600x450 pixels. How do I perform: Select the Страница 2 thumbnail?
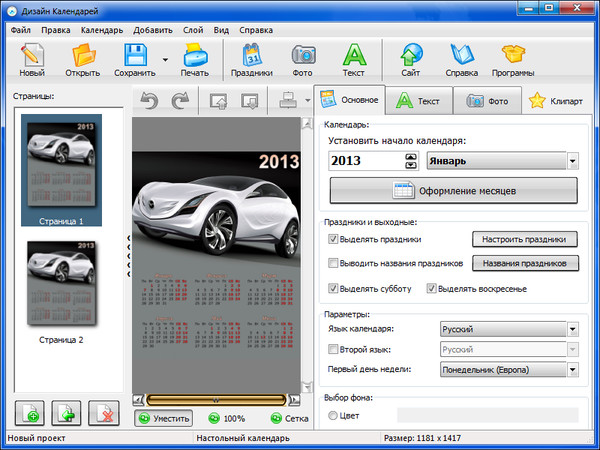(61, 291)
